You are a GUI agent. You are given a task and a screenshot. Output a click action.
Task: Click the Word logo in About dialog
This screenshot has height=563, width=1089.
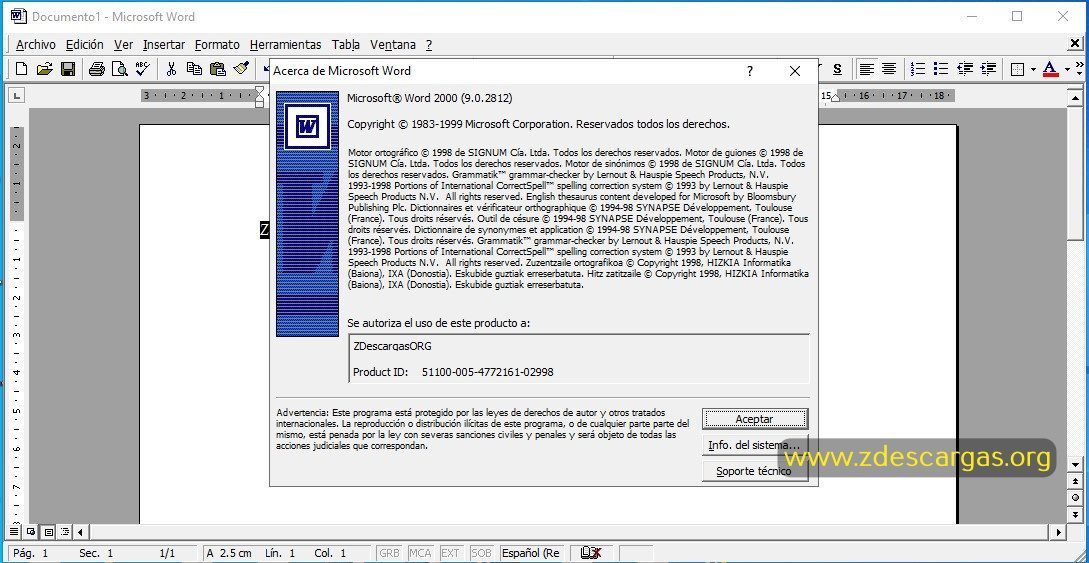click(308, 126)
